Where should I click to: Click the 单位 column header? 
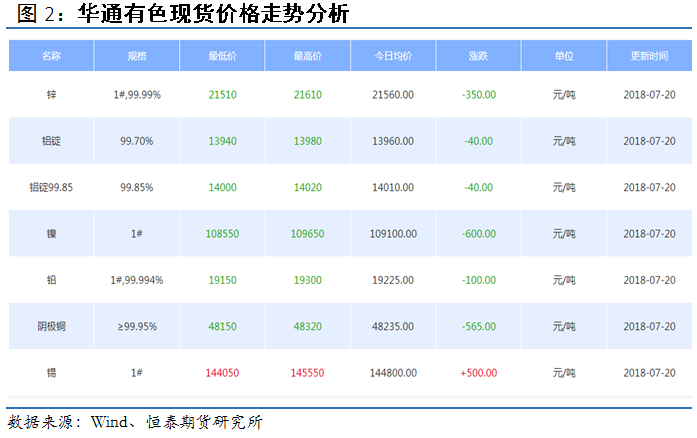tap(564, 56)
